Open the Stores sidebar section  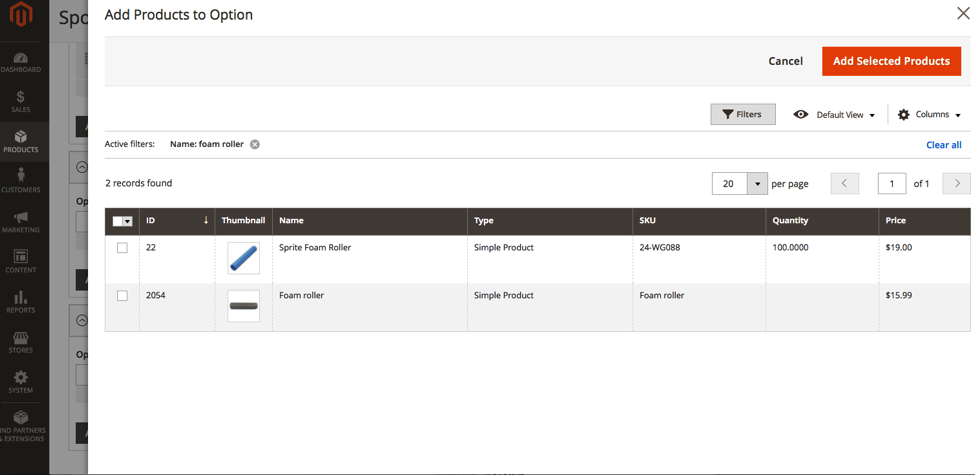pyautogui.click(x=20, y=342)
